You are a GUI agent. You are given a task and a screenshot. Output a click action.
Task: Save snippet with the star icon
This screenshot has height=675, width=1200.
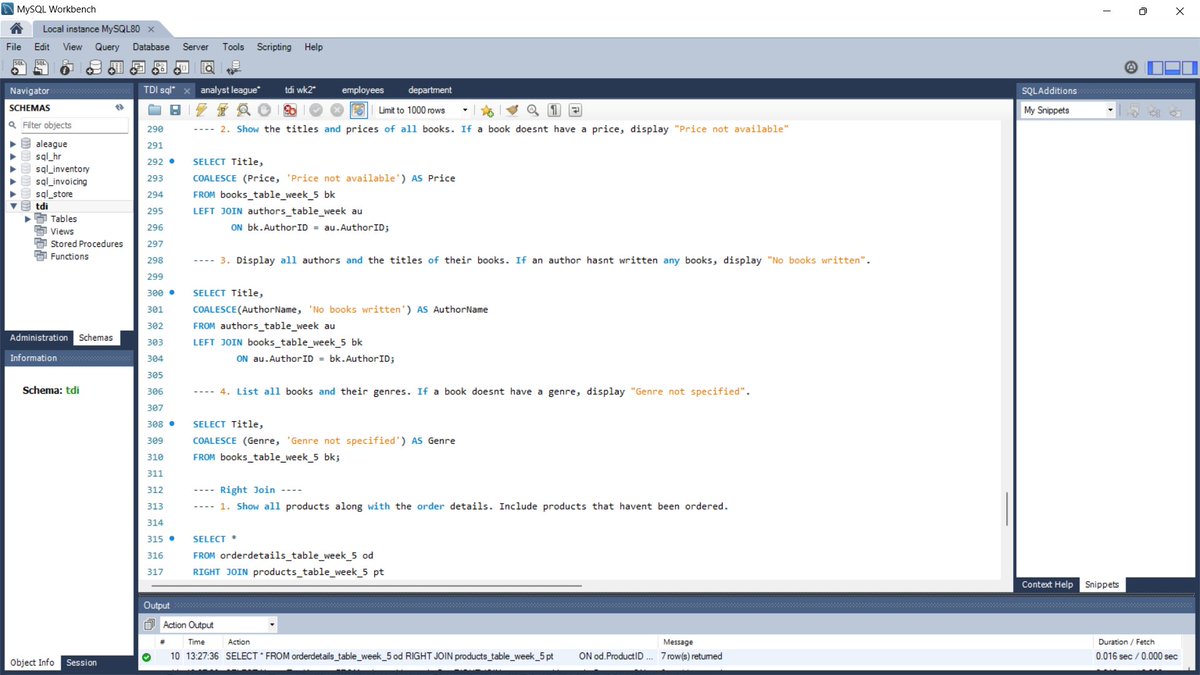(x=487, y=110)
